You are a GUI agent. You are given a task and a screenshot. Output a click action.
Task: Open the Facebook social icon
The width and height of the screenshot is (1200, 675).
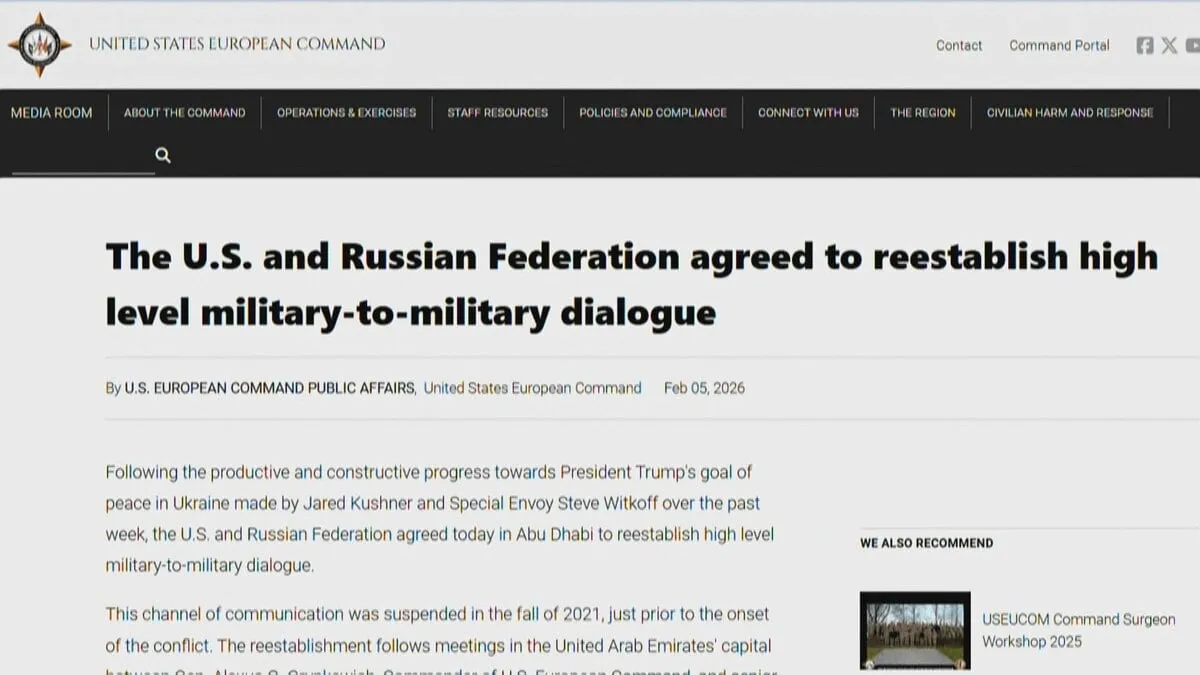1145,45
